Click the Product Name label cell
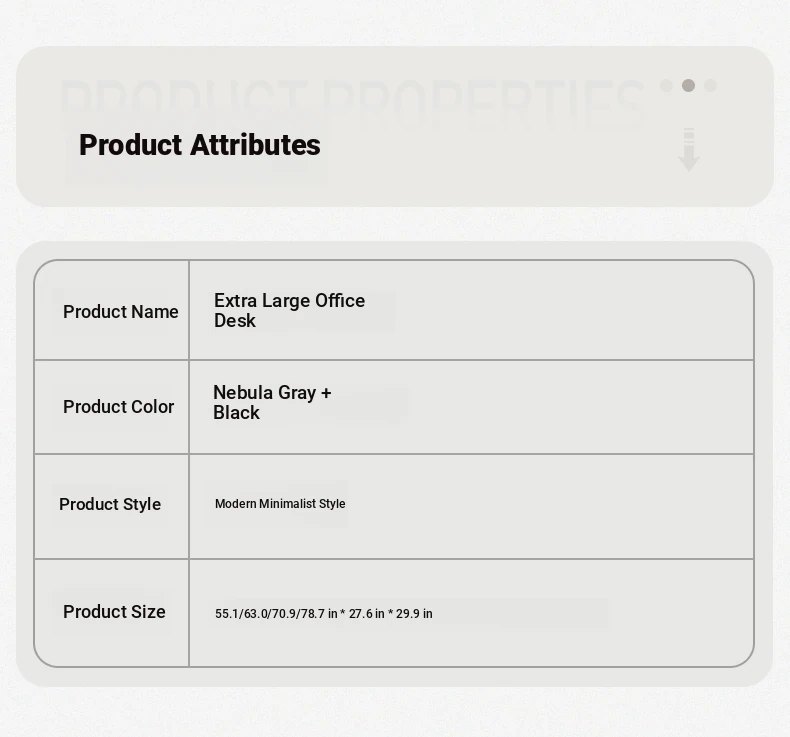 (x=112, y=311)
